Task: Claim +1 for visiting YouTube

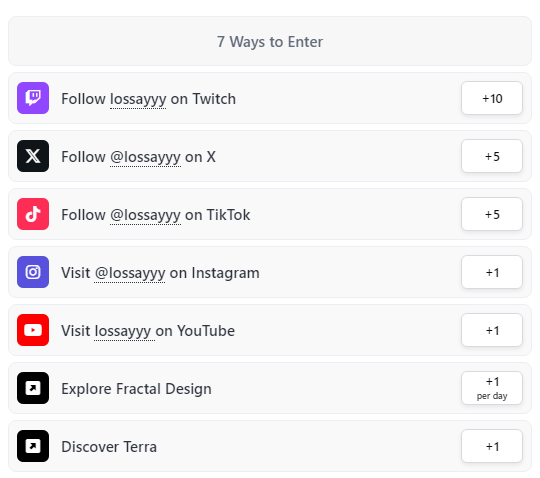Action: [x=492, y=330]
